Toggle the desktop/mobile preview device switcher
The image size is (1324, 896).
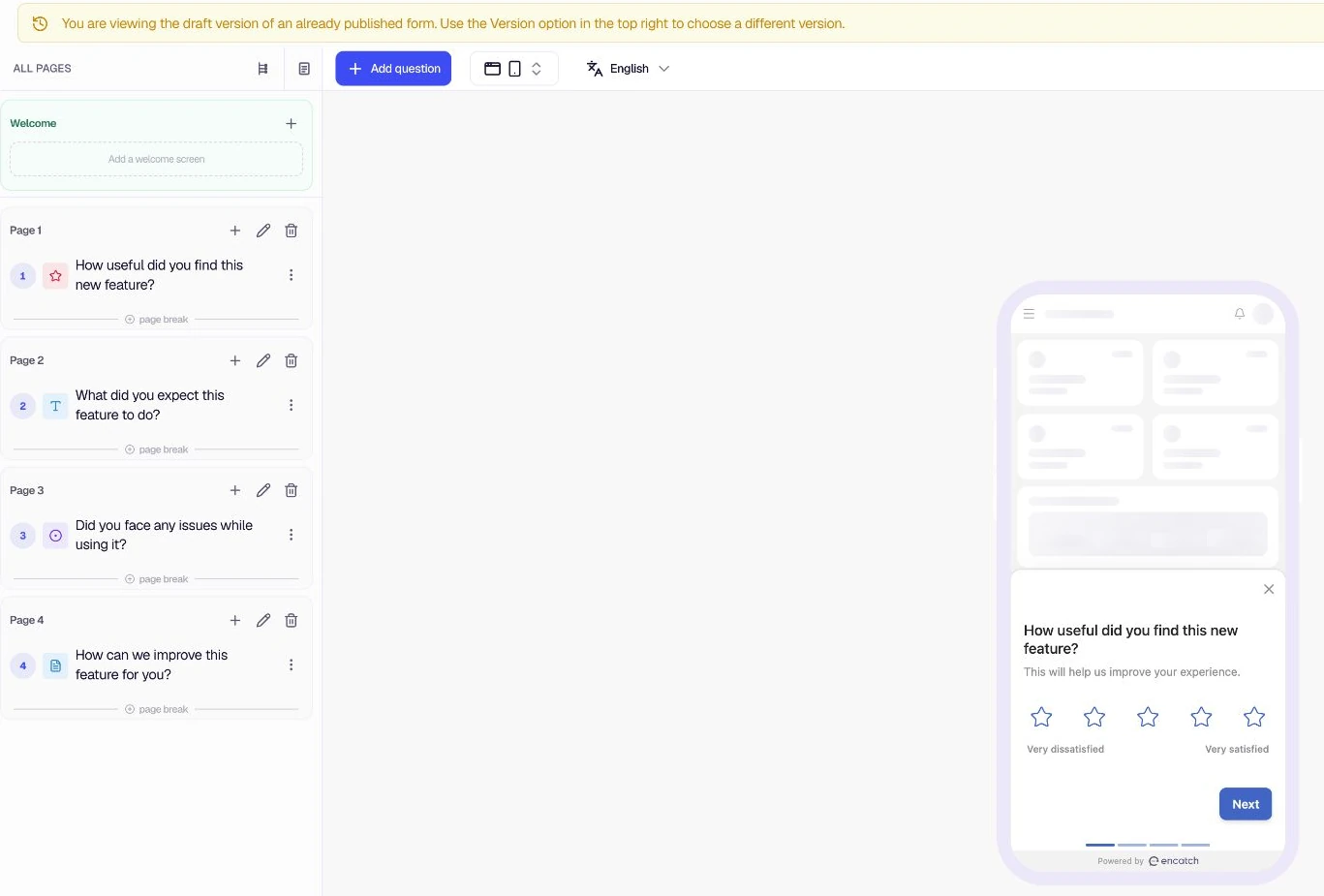[x=513, y=69]
